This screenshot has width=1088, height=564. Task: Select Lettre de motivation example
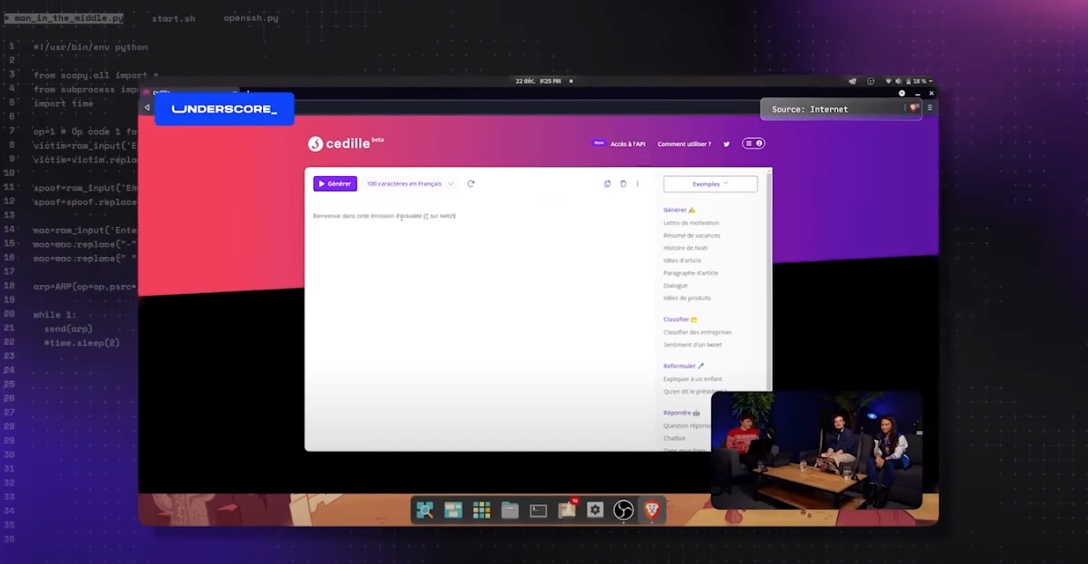coord(691,223)
